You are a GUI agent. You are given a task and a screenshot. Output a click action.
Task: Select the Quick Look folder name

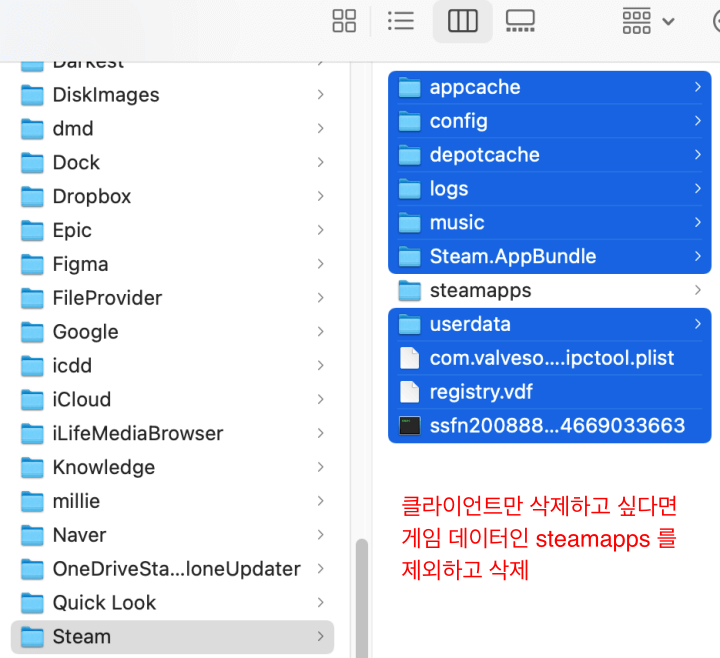click(104, 603)
